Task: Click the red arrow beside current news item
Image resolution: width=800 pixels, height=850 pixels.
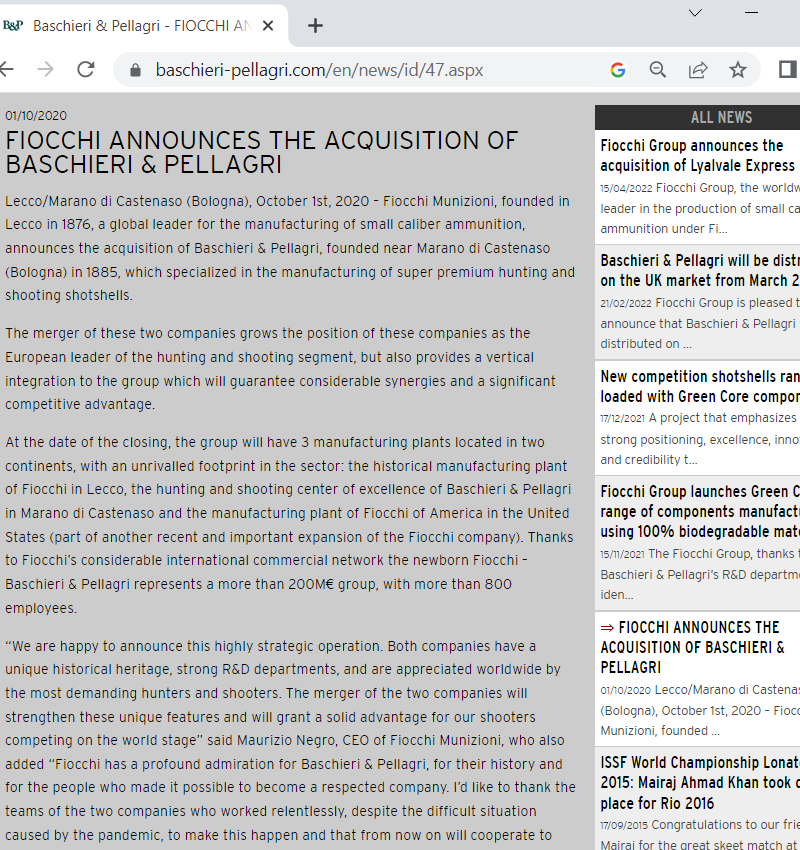Action: [607, 628]
